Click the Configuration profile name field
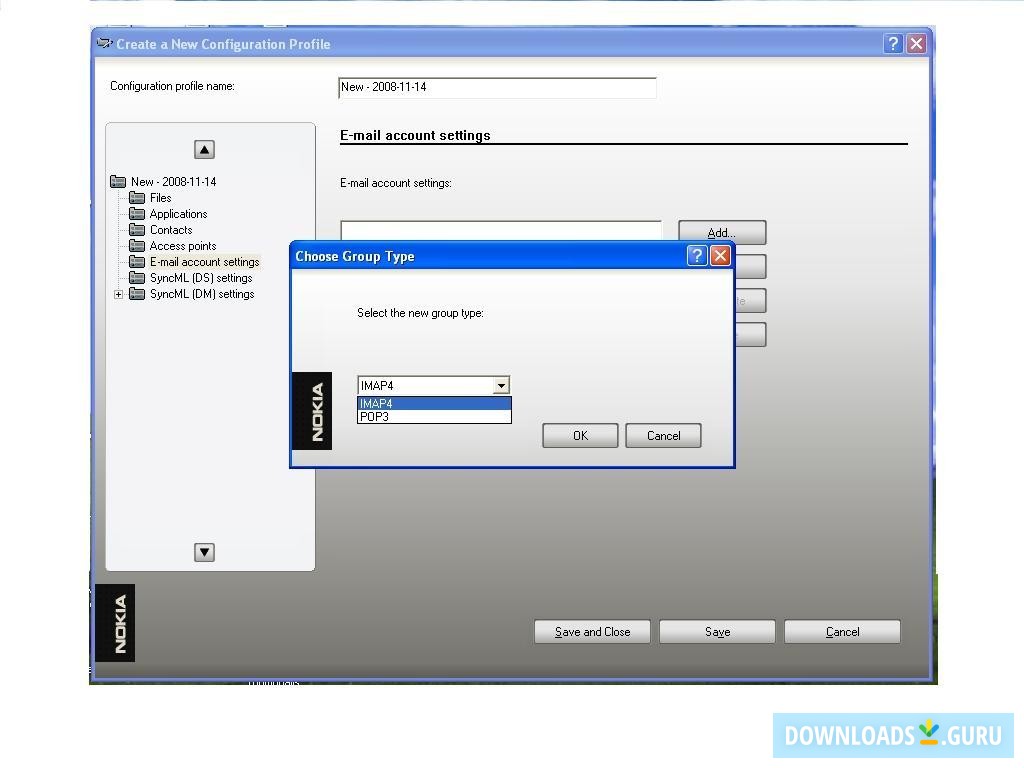1024x768 pixels. point(497,87)
